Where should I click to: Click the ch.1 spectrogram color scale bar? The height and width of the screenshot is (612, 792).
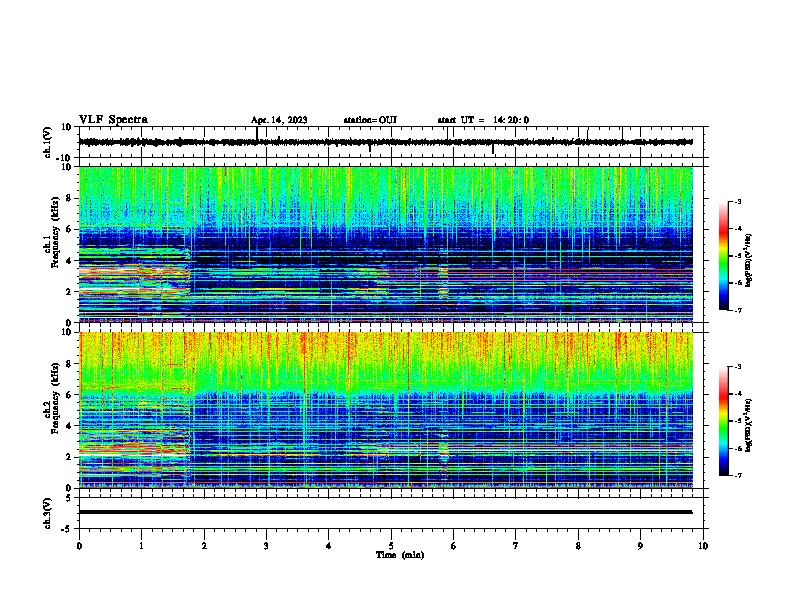tap(723, 256)
